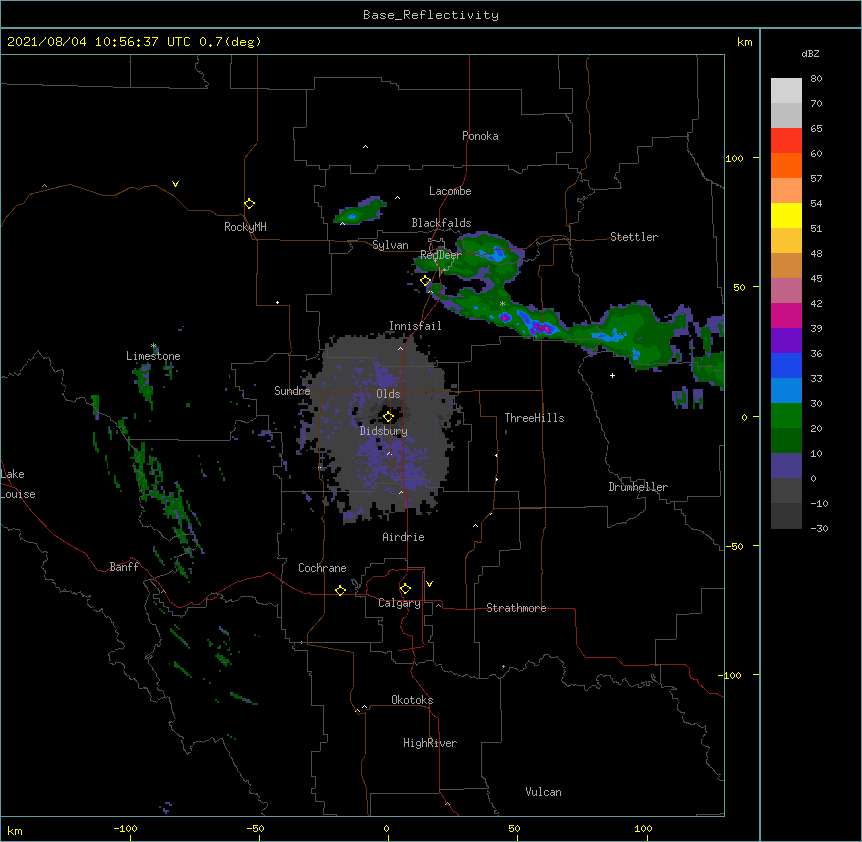Click the RedDeer label

(x=441, y=254)
